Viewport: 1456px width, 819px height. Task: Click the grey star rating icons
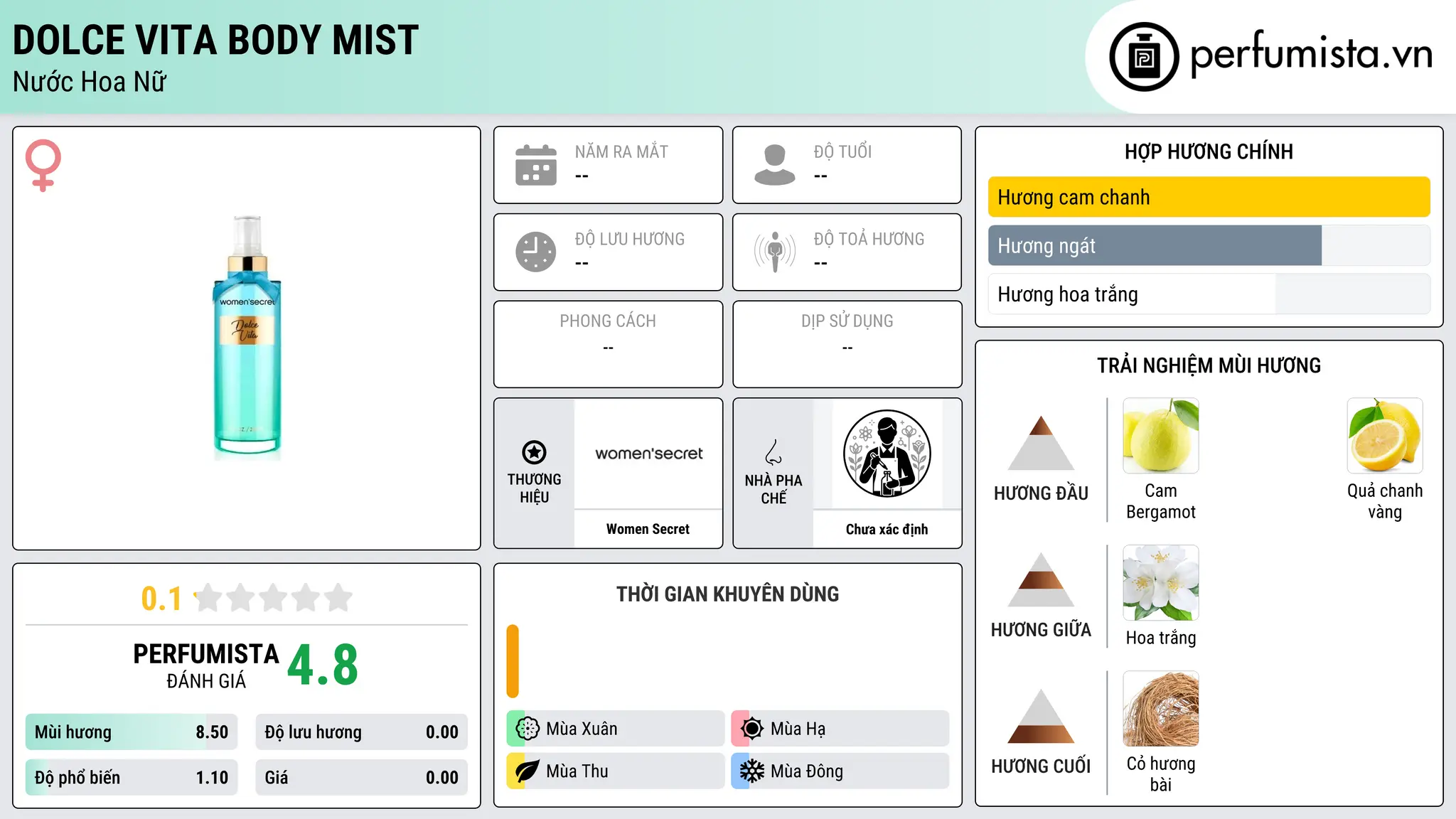[x=273, y=598]
